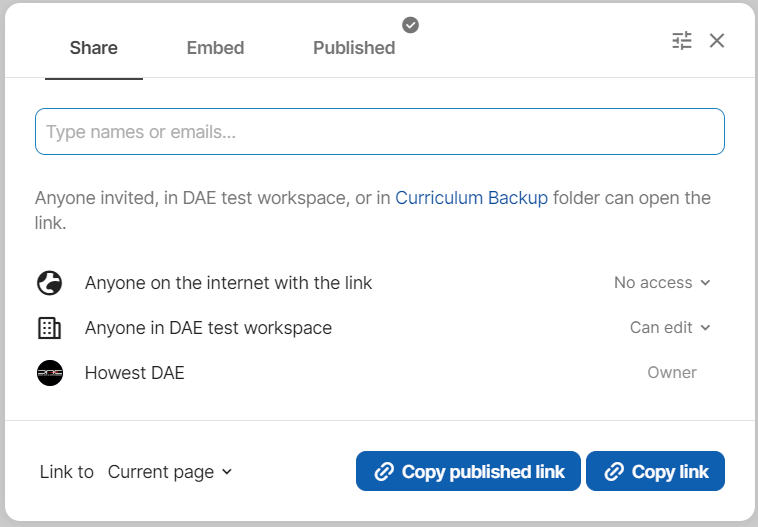
Task: Click the globe icon for internet access
Action: (49, 283)
